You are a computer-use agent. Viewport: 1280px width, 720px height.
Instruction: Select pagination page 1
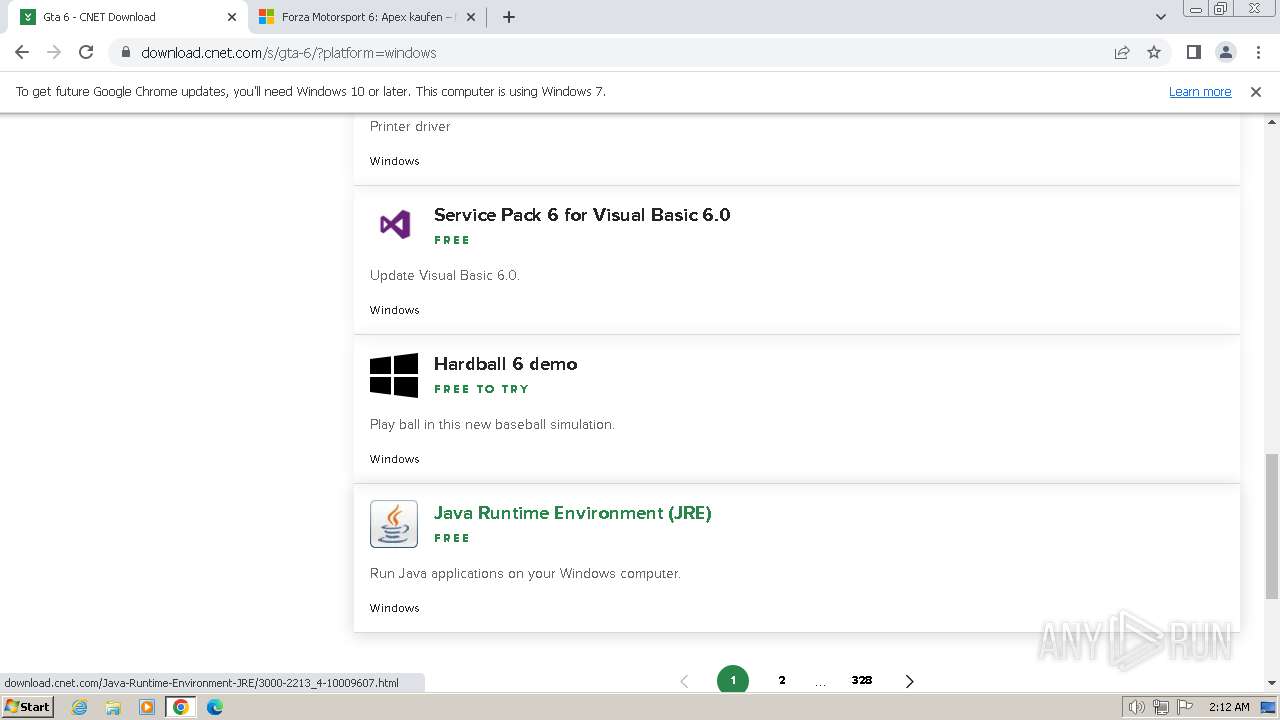(733, 680)
